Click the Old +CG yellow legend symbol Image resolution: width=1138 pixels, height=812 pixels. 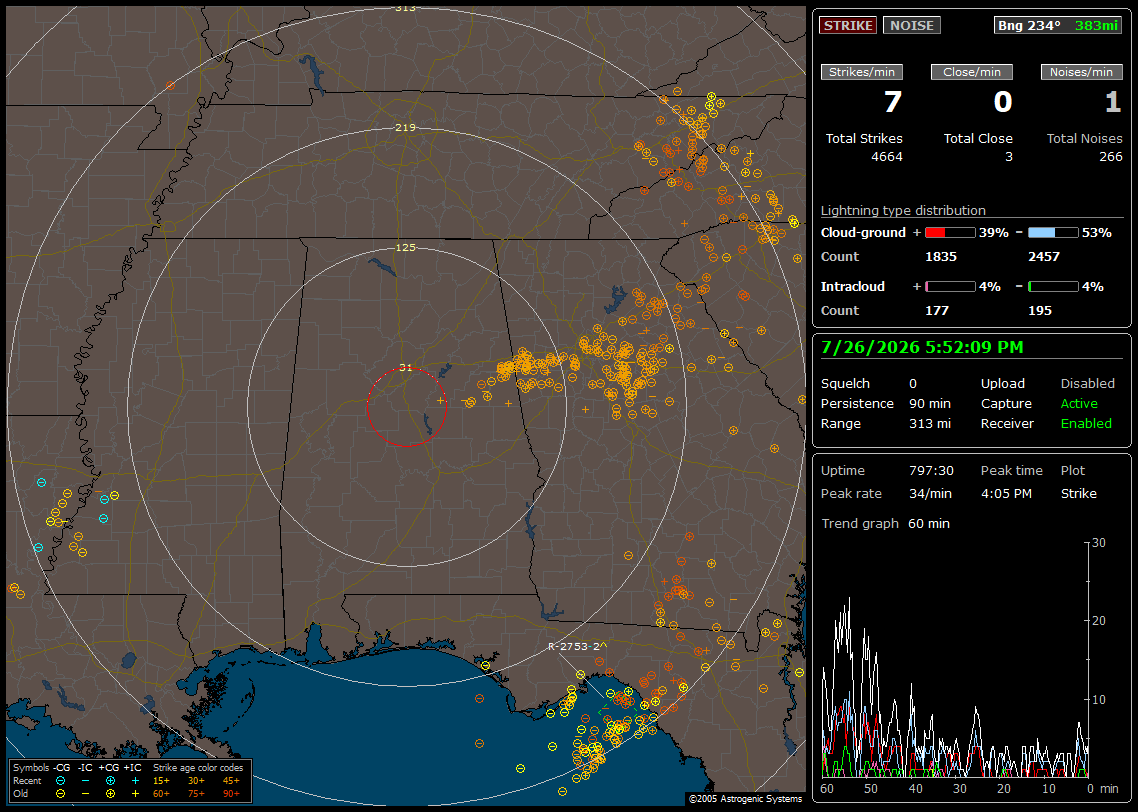click(x=110, y=794)
